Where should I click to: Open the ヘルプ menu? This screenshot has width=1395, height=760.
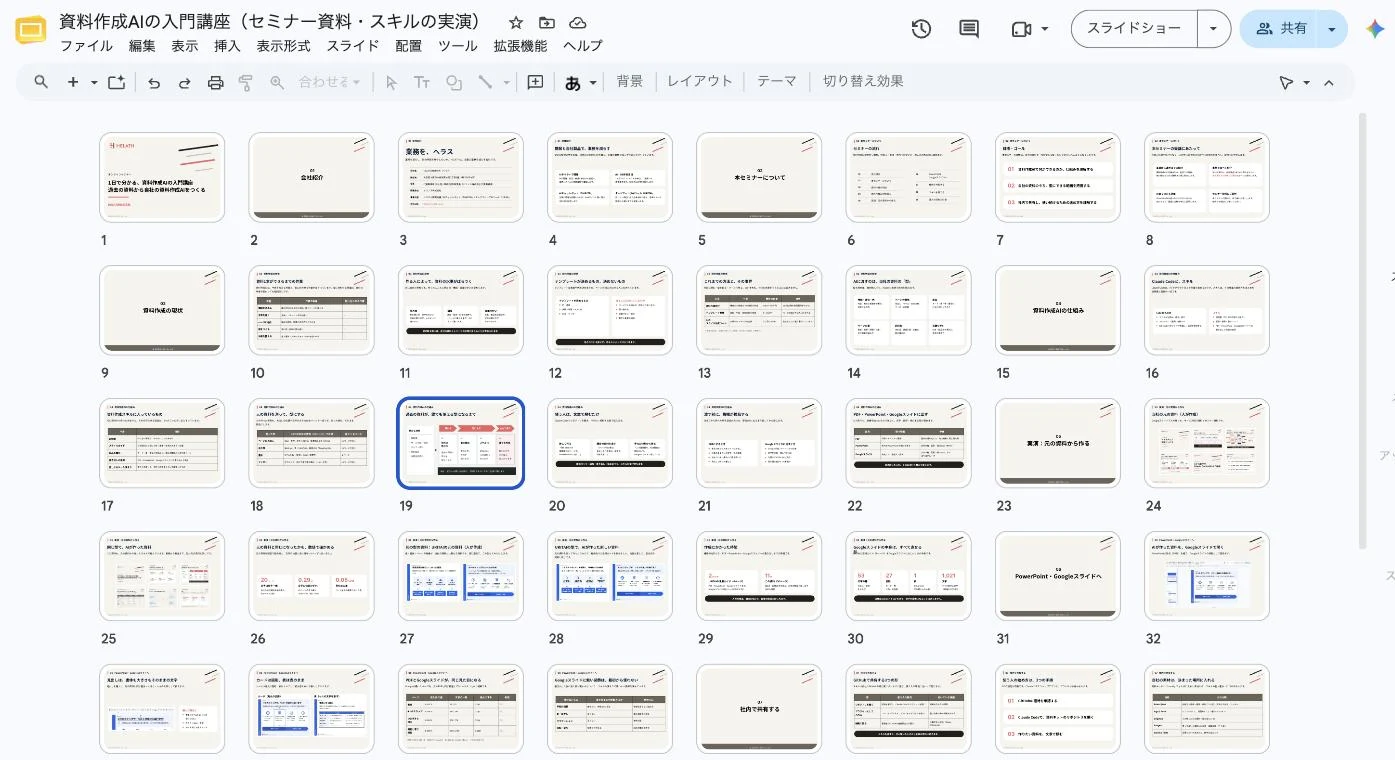point(582,46)
